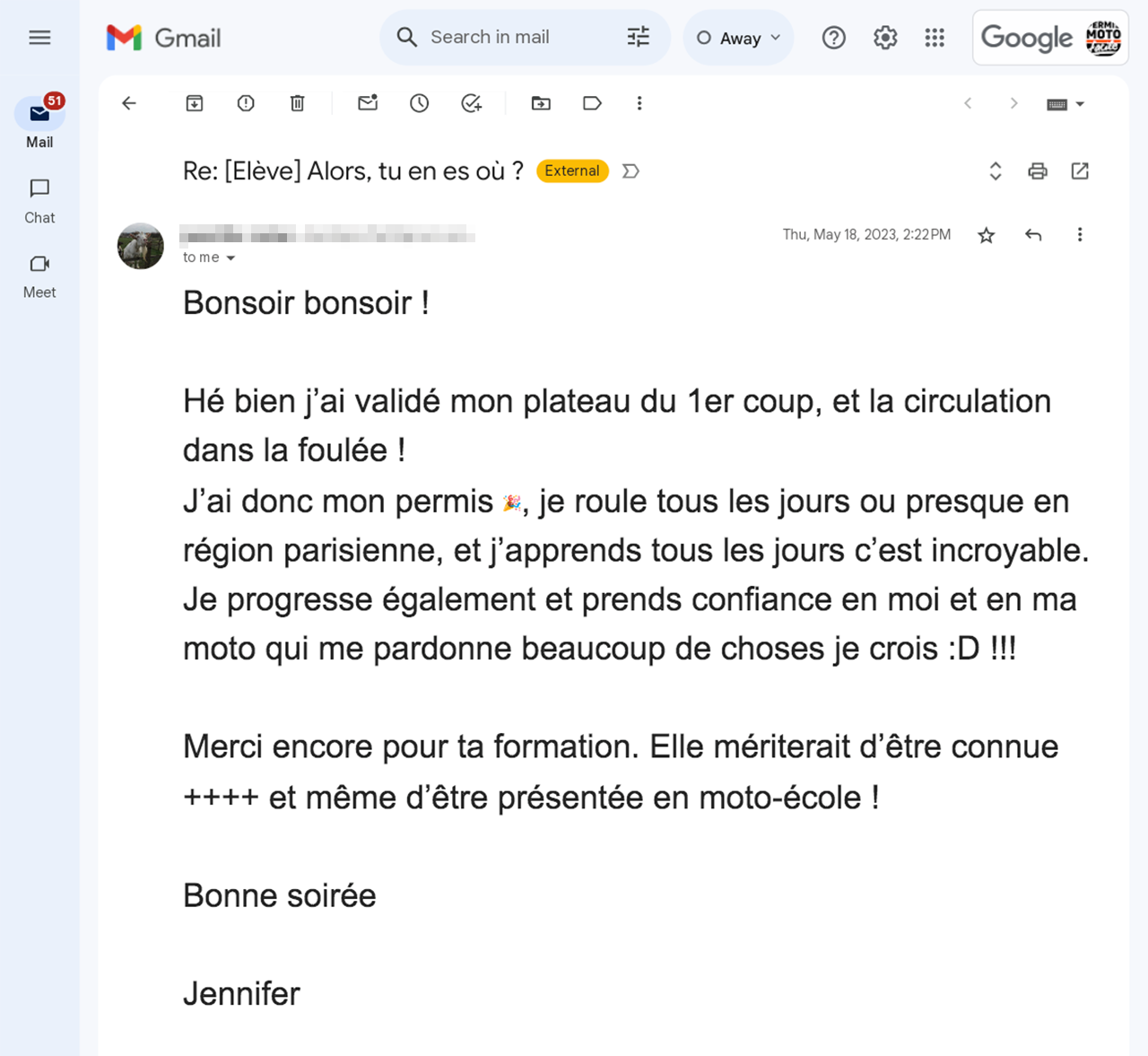Print the whole conversation
The image size is (1148, 1056).
(1038, 170)
